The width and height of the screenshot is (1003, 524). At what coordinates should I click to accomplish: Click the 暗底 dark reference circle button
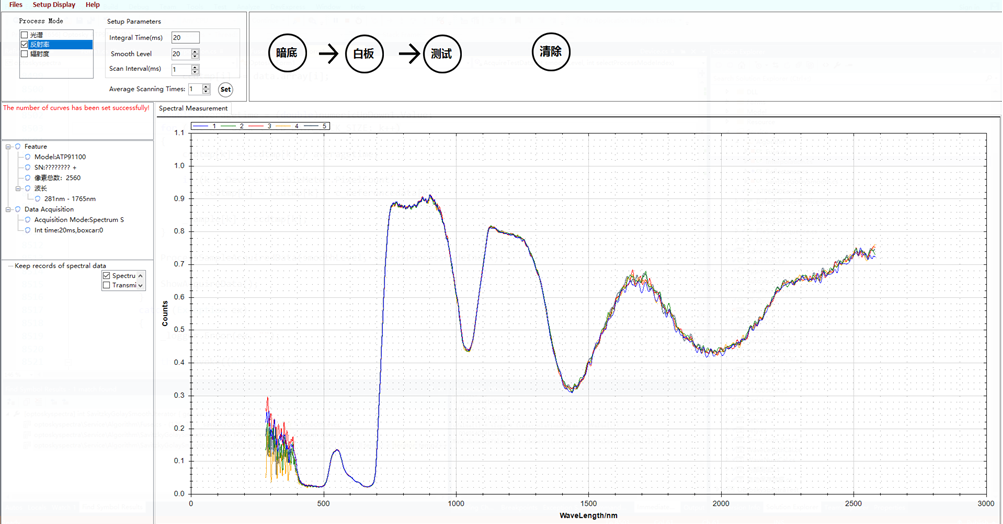[287, 53]
